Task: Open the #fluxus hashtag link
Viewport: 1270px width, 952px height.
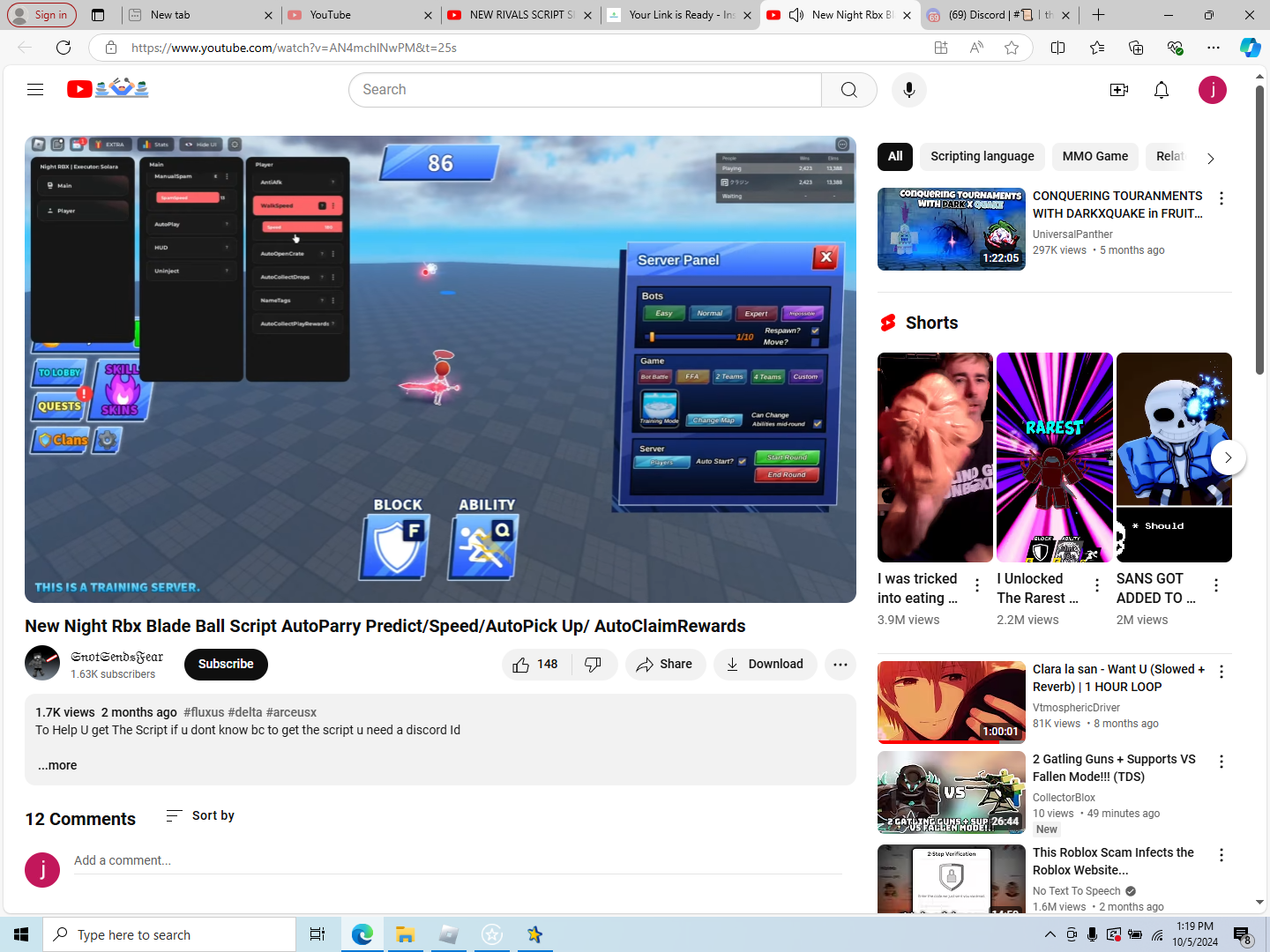Action: click(x=204, y=712)
